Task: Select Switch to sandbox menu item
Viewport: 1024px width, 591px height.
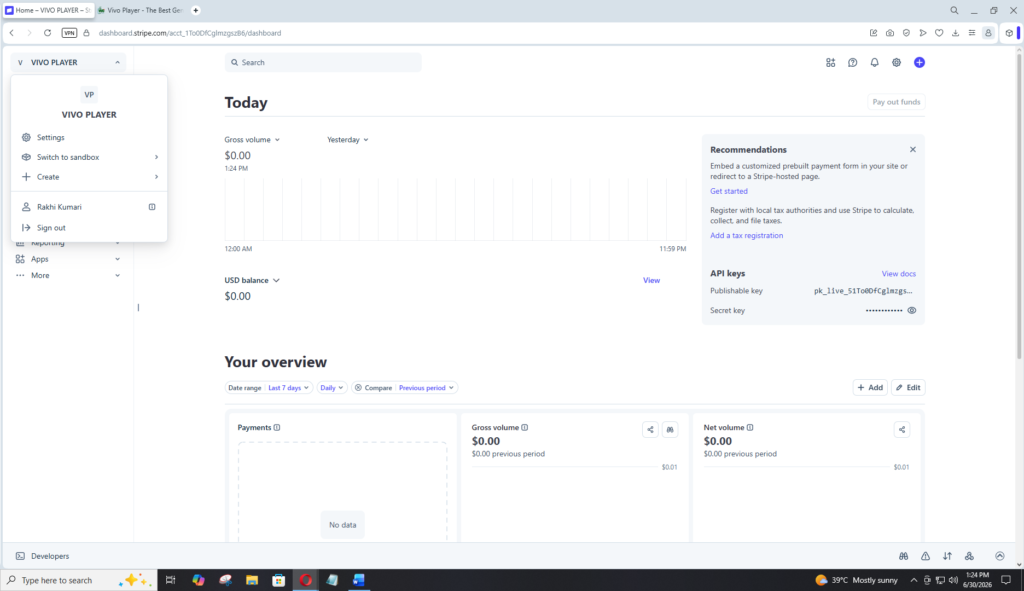Action: coord(89,157)
